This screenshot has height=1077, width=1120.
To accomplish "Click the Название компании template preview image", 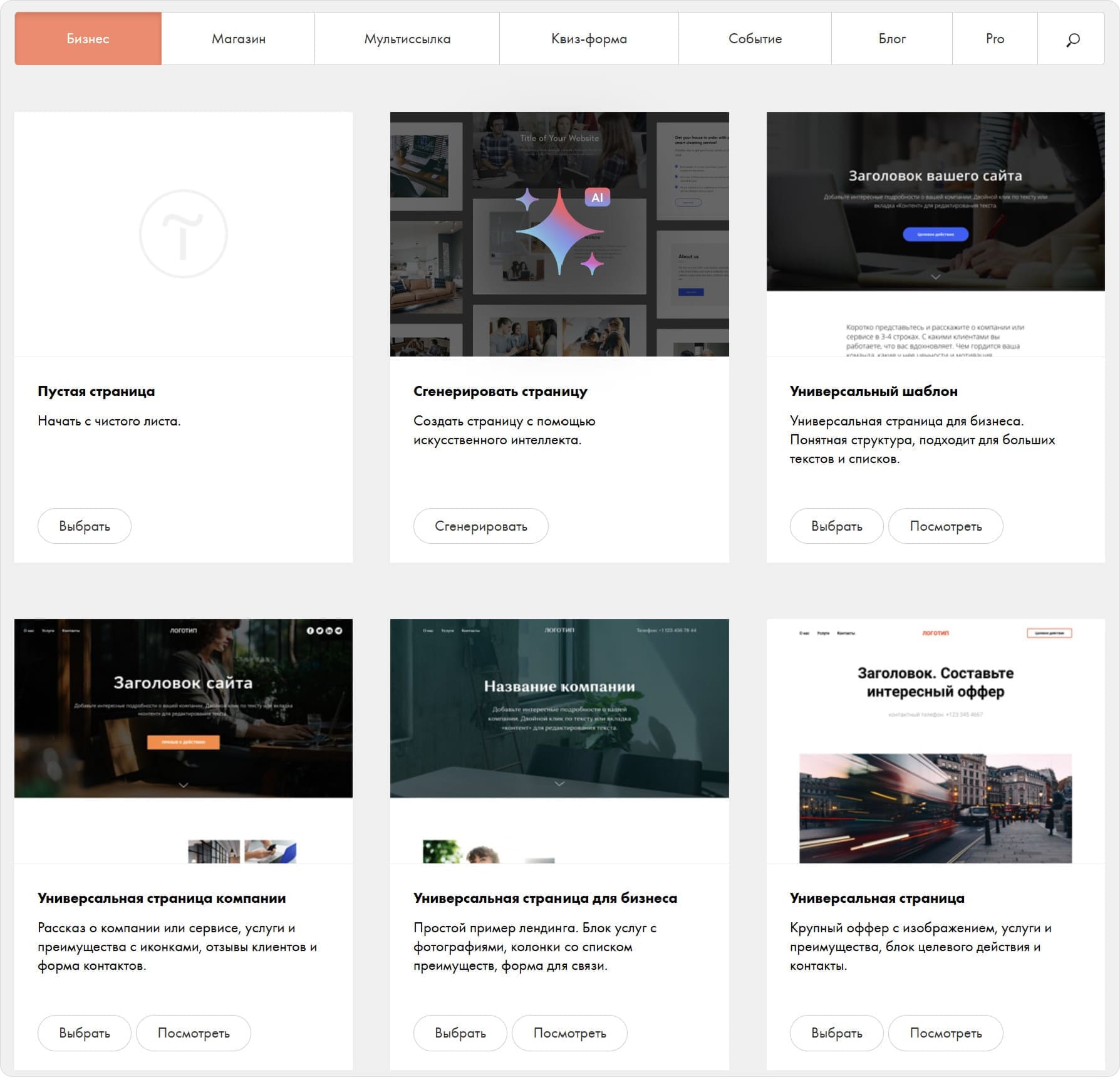I will click(559, 741).
